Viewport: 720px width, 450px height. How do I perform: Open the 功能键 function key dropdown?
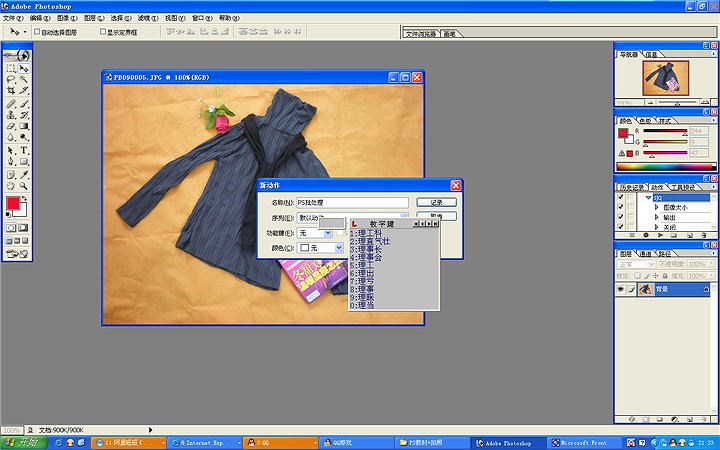click(328, 232)
